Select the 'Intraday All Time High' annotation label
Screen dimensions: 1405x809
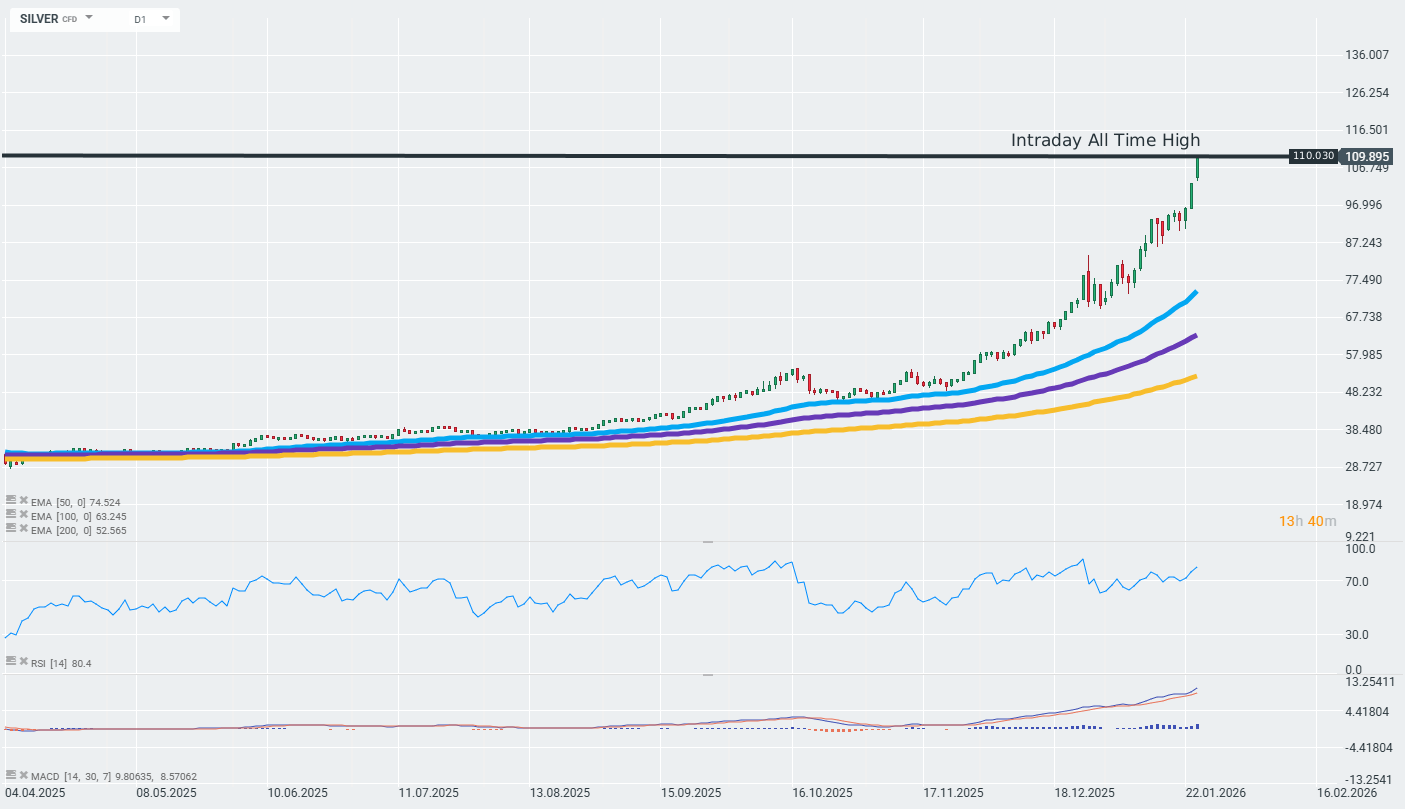pyautogui.click(x=1105, y=140)
